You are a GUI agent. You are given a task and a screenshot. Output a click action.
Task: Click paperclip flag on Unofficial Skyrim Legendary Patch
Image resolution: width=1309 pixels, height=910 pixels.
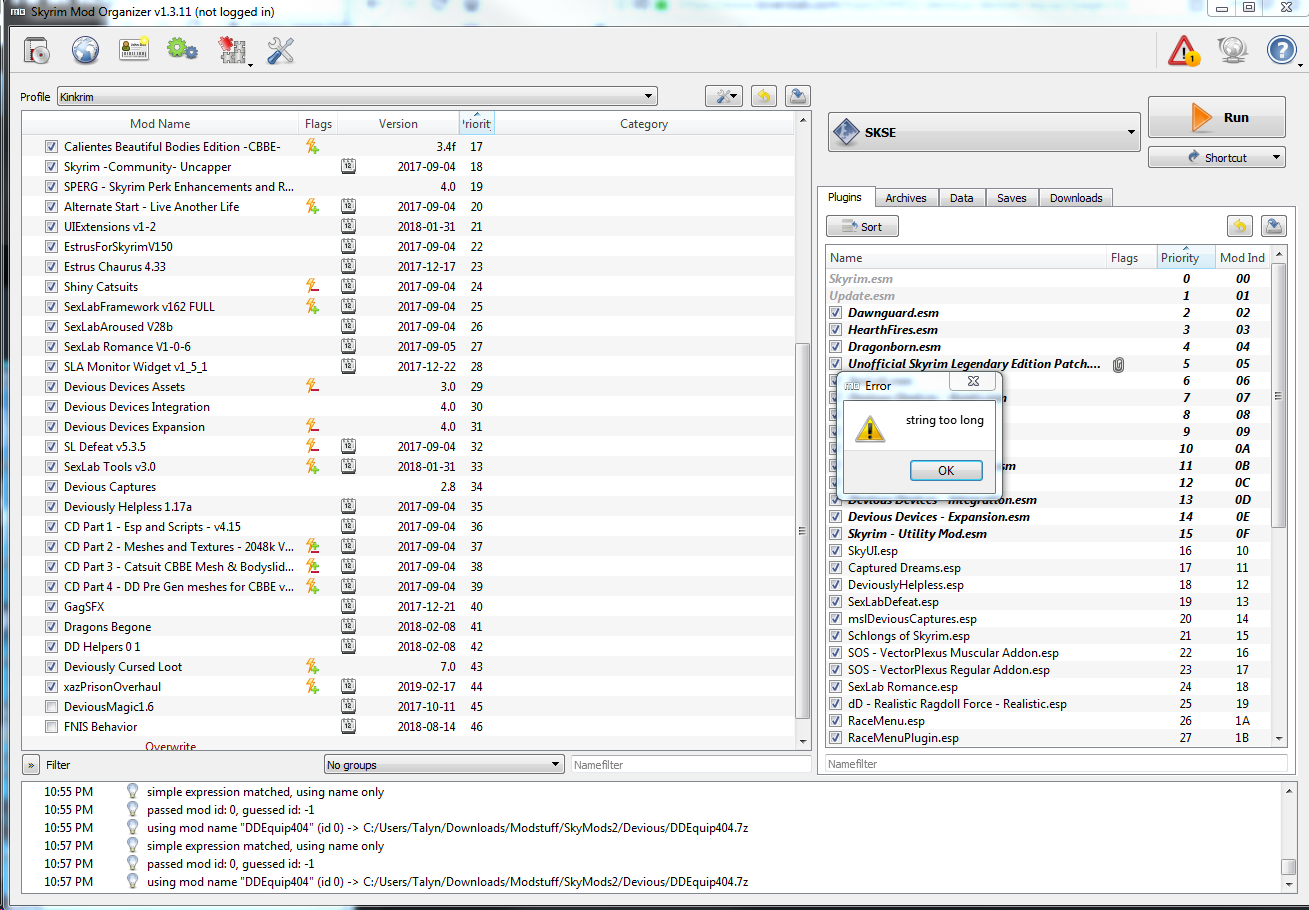click(1118, 364)
